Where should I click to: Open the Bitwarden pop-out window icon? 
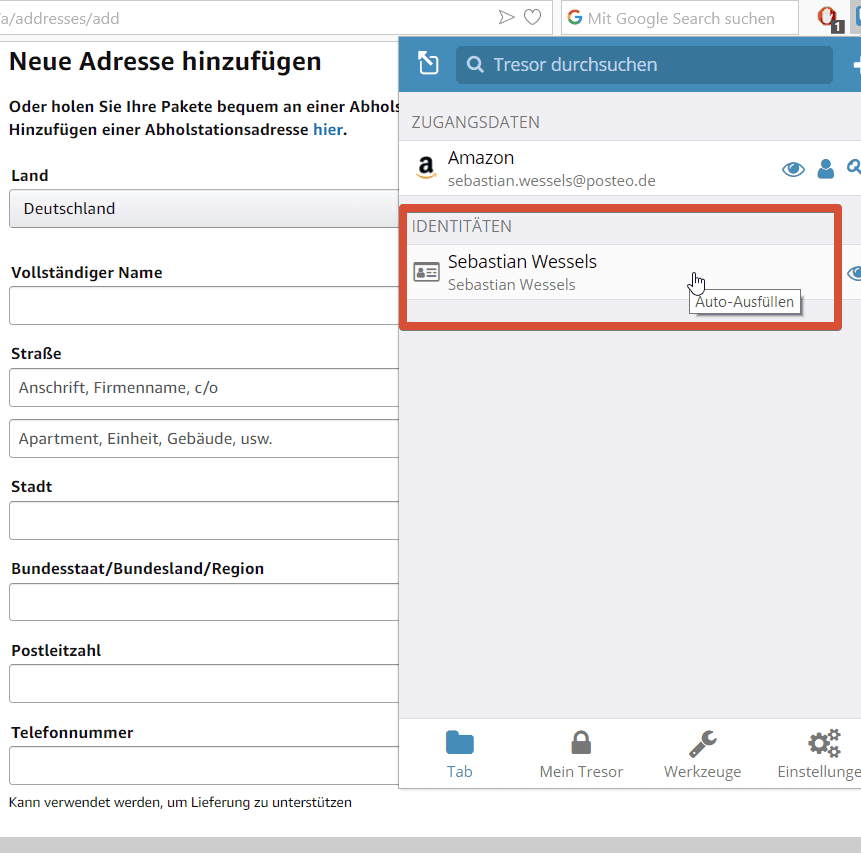click(x=428, y=63)
